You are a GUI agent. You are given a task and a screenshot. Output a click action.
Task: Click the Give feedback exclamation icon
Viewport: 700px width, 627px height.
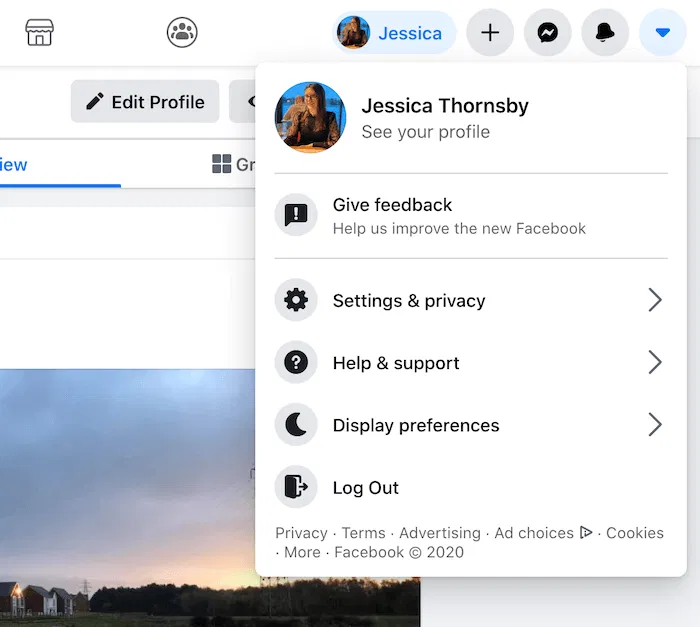[296, 215]
